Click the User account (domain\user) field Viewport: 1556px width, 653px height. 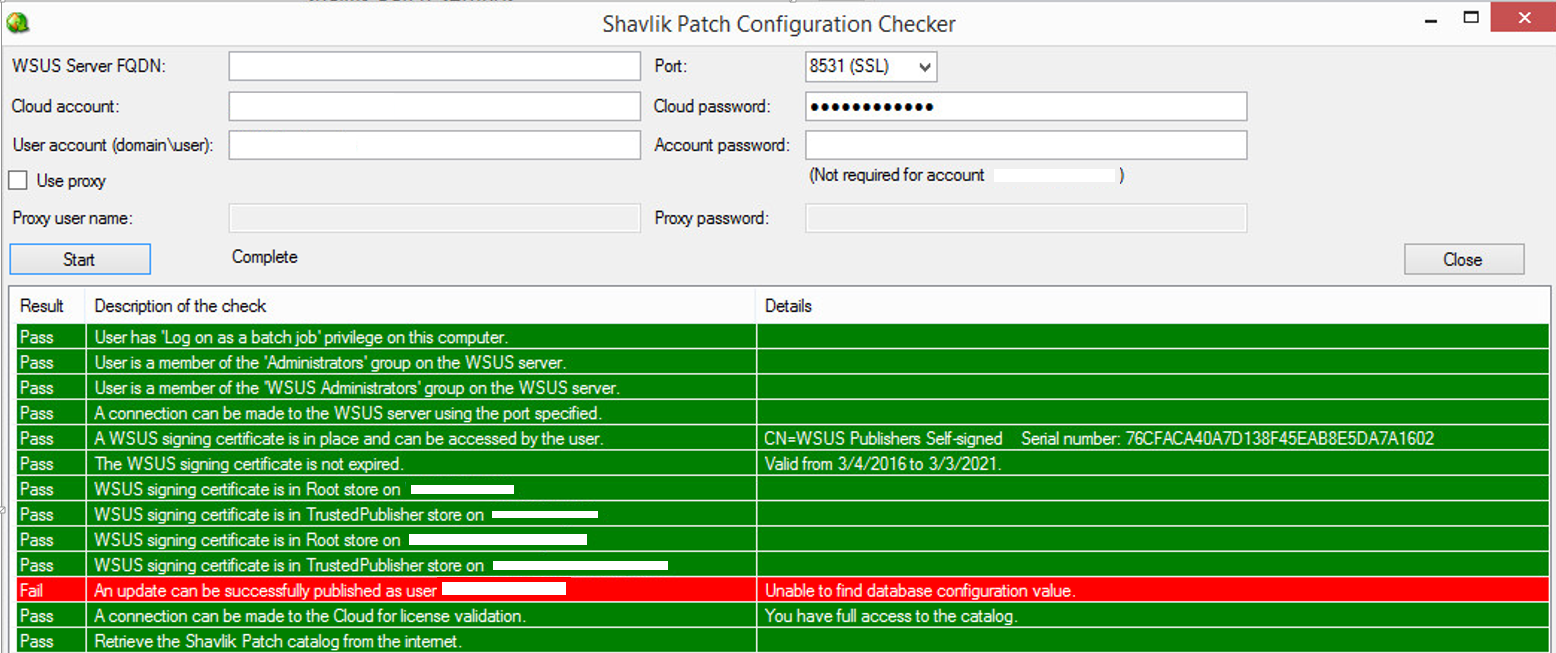tap(433, 144)
